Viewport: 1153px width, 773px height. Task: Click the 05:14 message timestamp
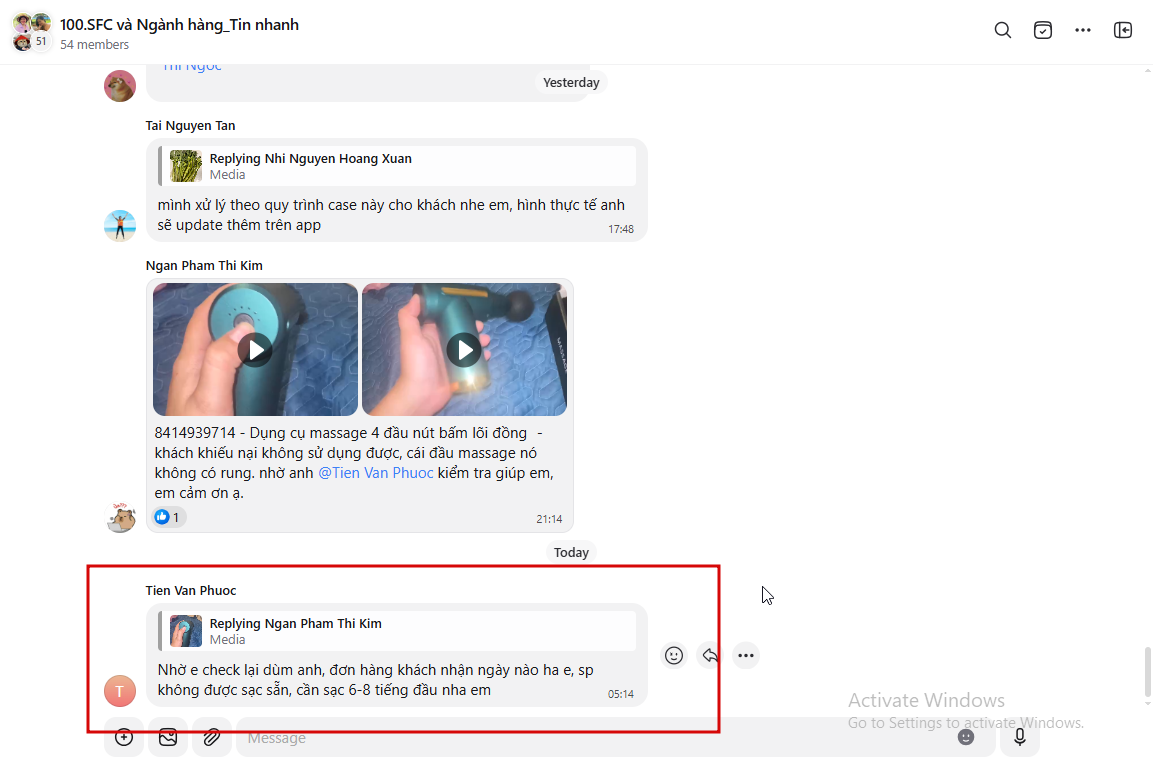point(621,694)
